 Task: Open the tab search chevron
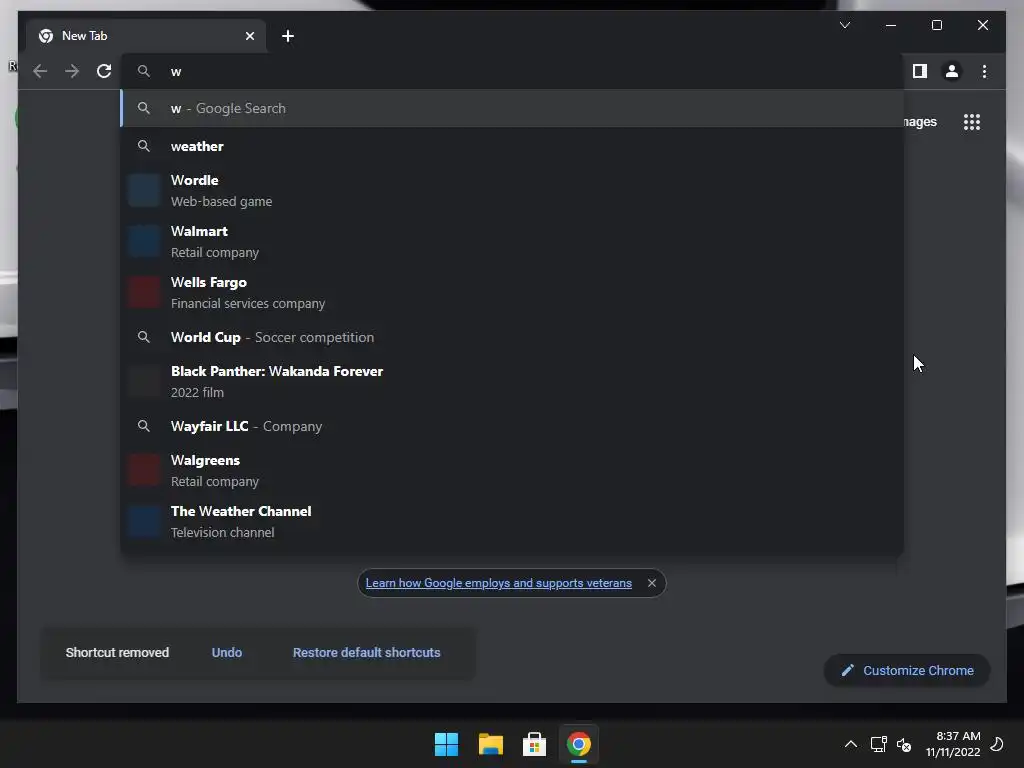[844, 25]
